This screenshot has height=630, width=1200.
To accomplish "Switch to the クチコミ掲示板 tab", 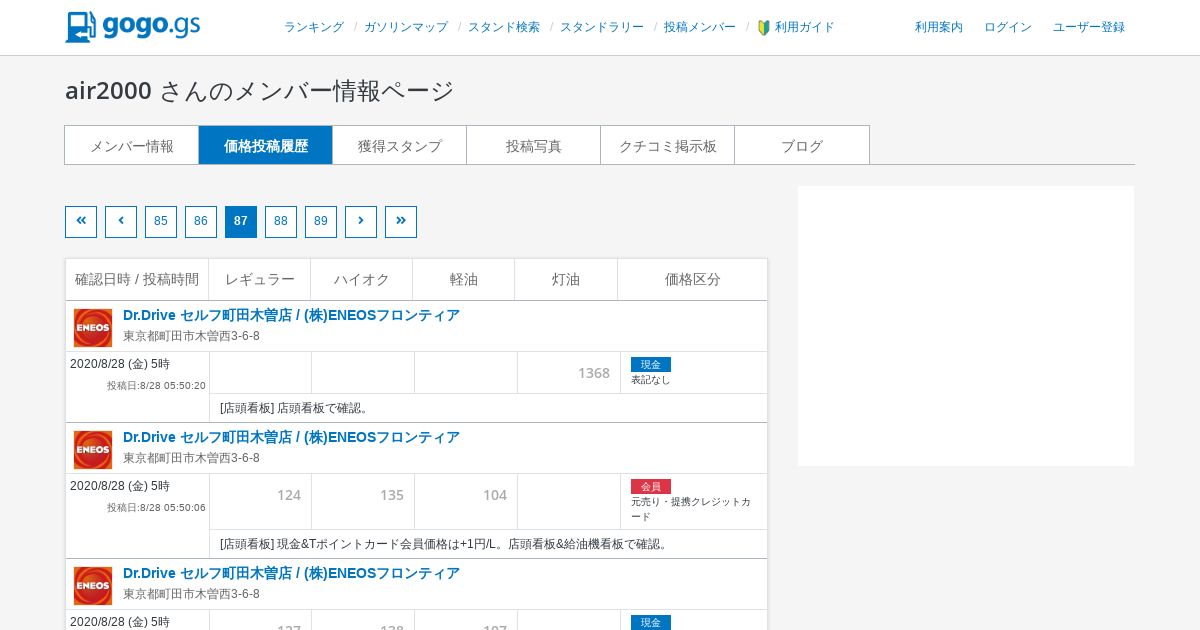I will click(668, 145).
